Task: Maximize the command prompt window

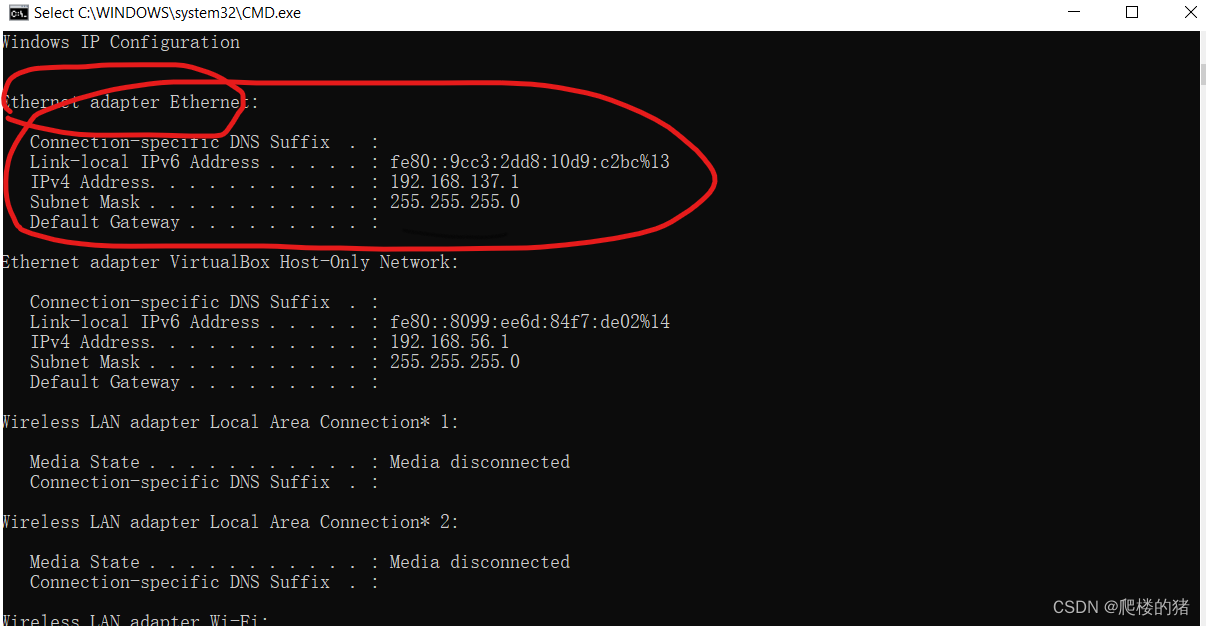Action: pos(1132,12)
